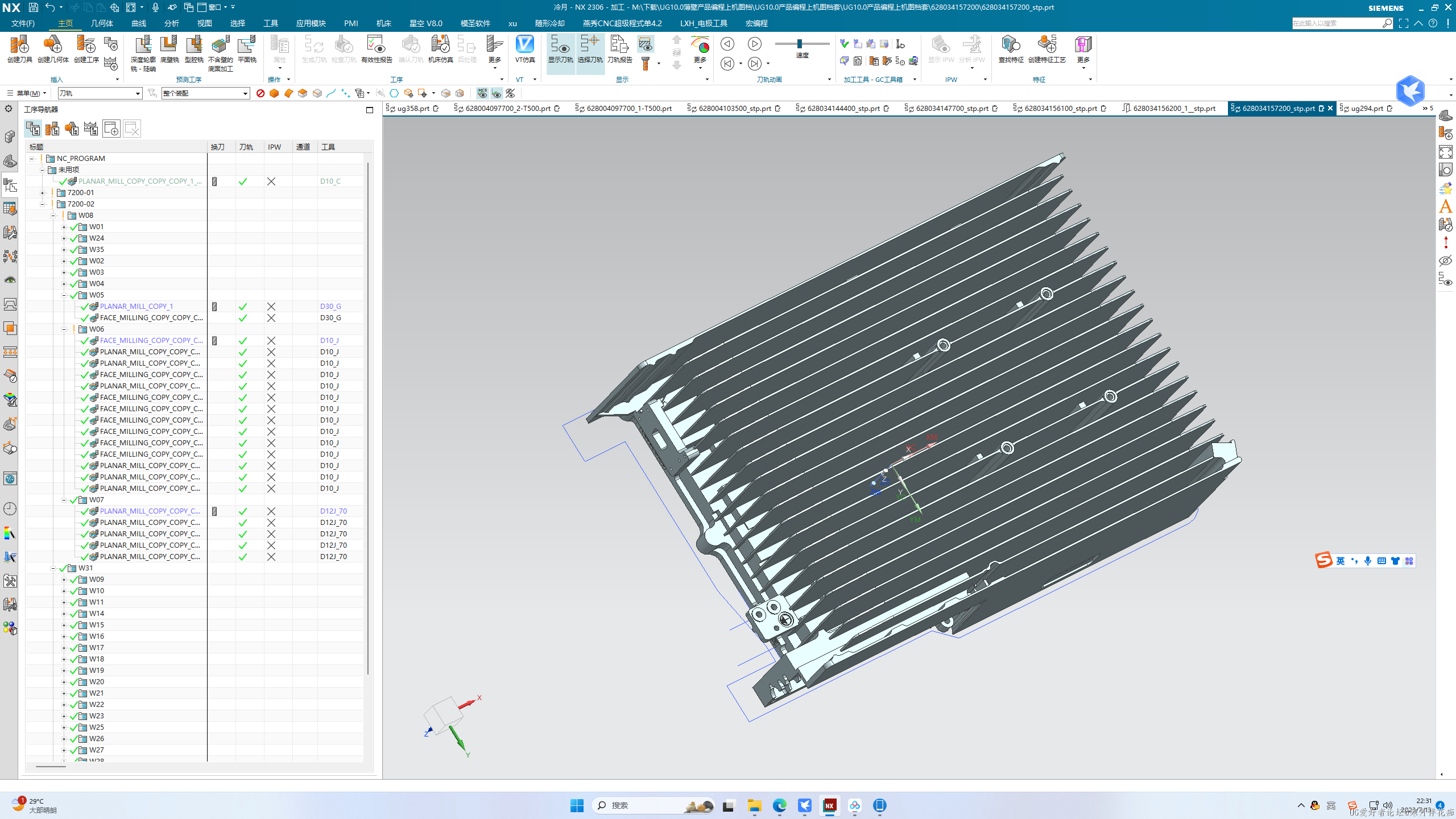1456x819 pixels.
Task: Switch to the 应用模块 ribbon tab
Action: pyautogui.click(x=311, y=23)
